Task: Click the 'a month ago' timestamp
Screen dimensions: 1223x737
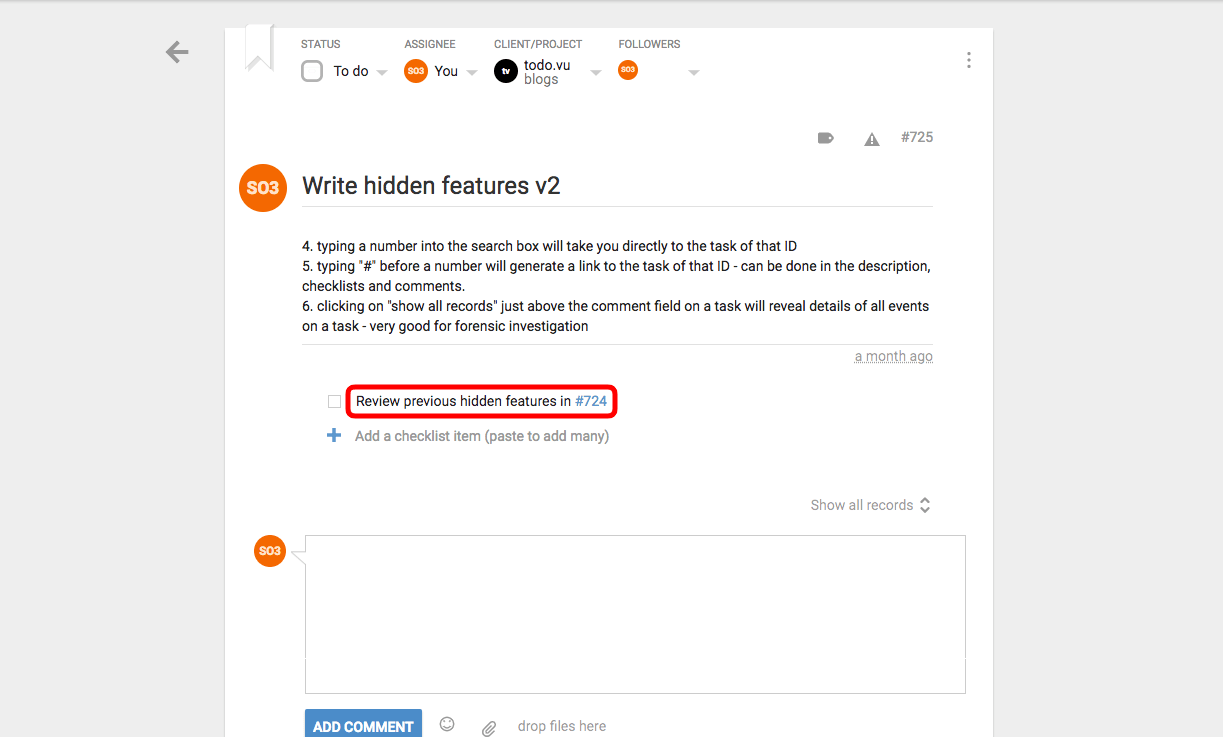Action: 894,356
